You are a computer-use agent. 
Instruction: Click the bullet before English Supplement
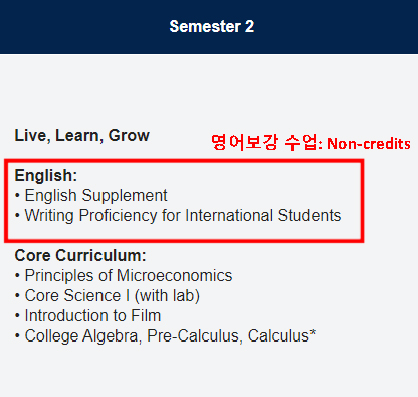(x=17, y=196)
